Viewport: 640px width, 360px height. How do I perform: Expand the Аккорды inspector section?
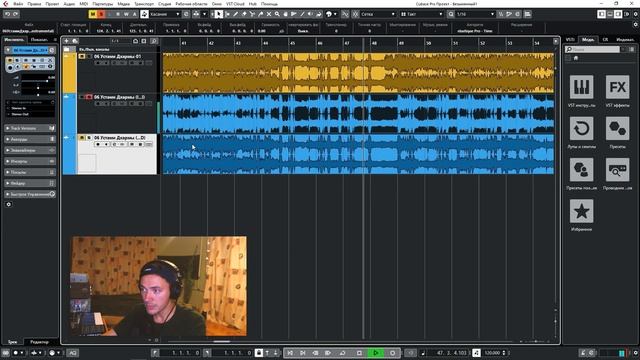[30, 139]
